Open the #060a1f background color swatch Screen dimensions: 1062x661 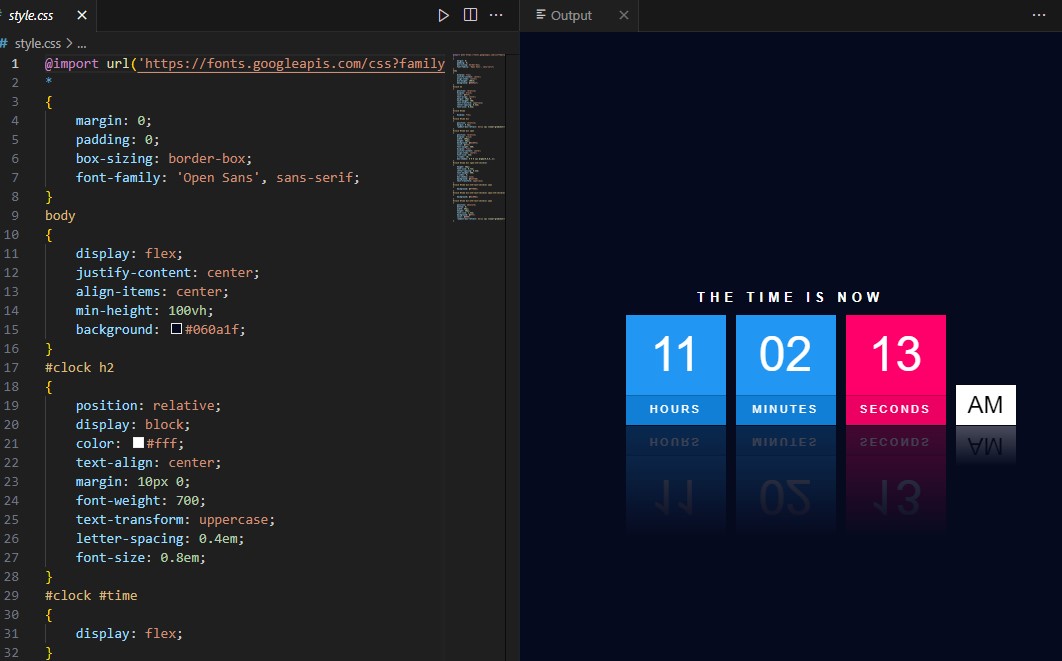[x=176, y=328]
